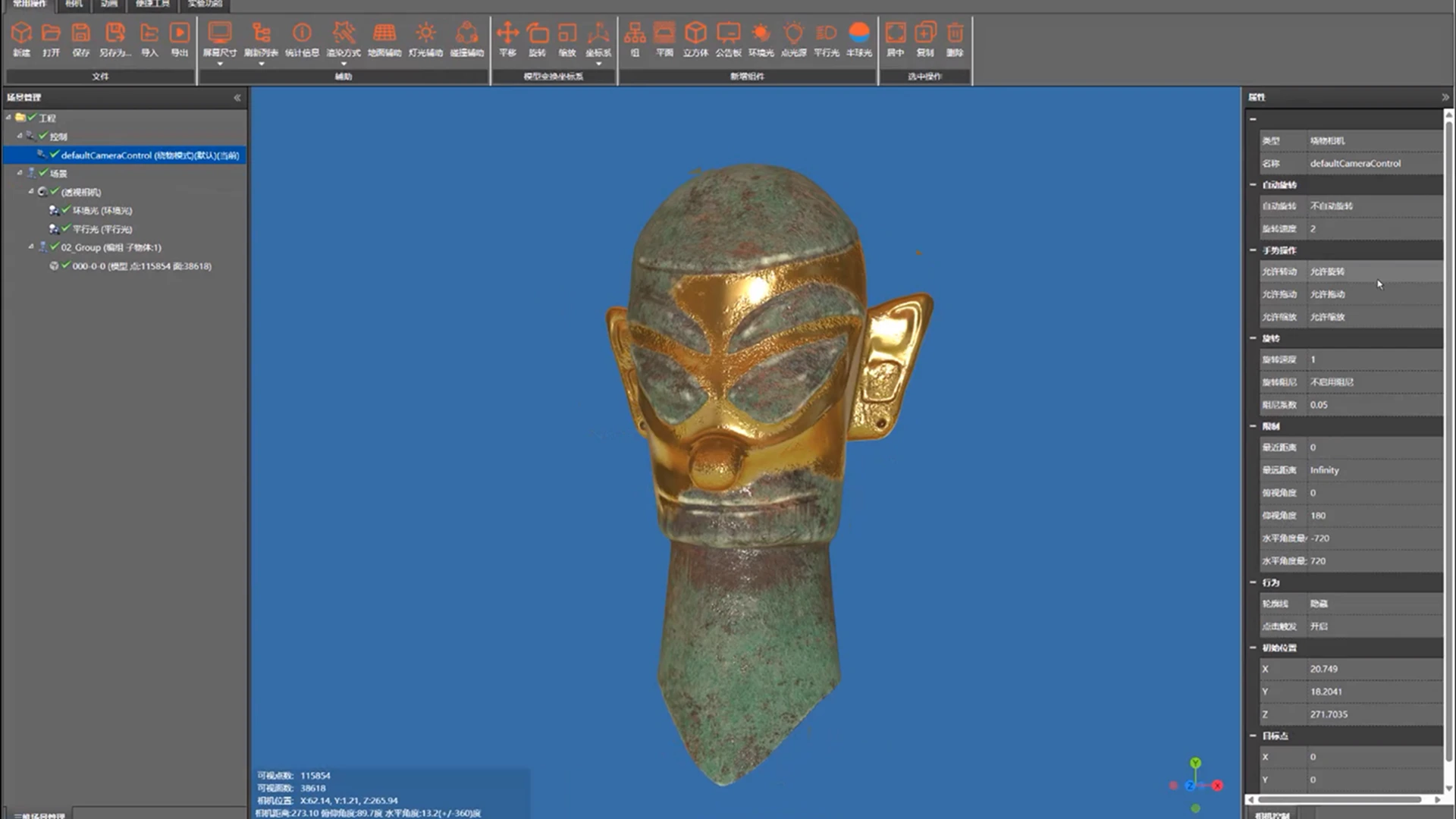Add a 立方体 cube component
The height and width of the screenshot is (819, 1456).
click(695, 39)
